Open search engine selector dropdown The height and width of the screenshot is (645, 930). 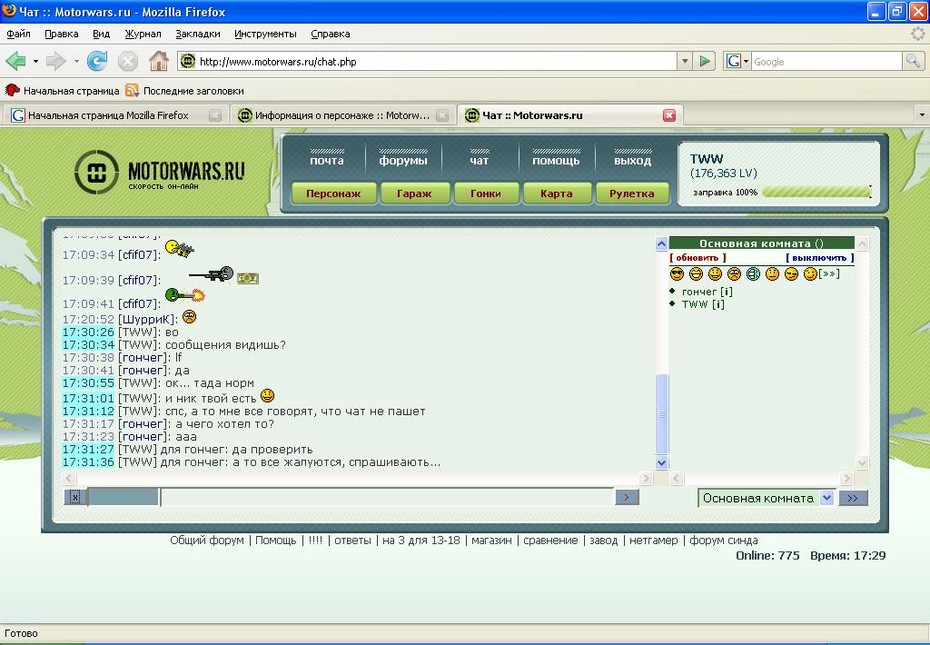[x=746, y=61]
